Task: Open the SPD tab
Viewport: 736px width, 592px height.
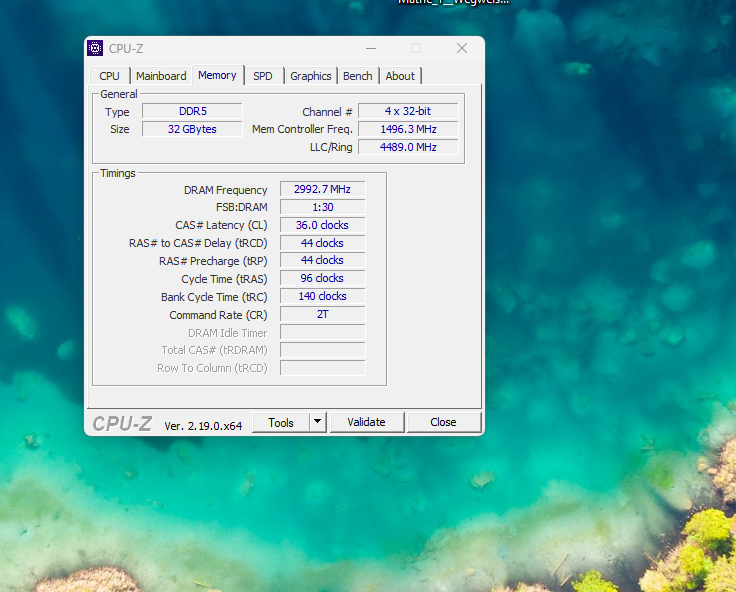Action: (263, 76)
